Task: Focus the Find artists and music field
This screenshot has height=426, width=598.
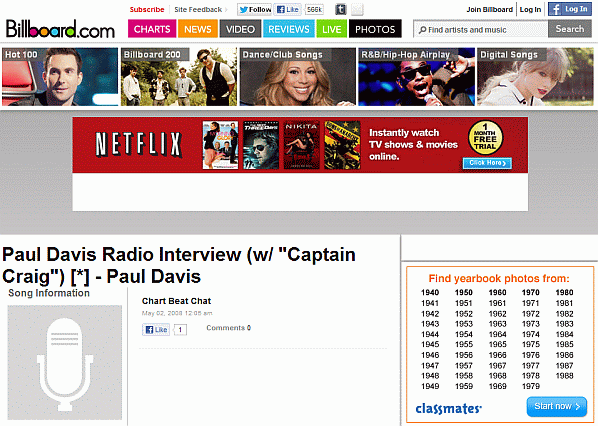Action: click(481, 29)
